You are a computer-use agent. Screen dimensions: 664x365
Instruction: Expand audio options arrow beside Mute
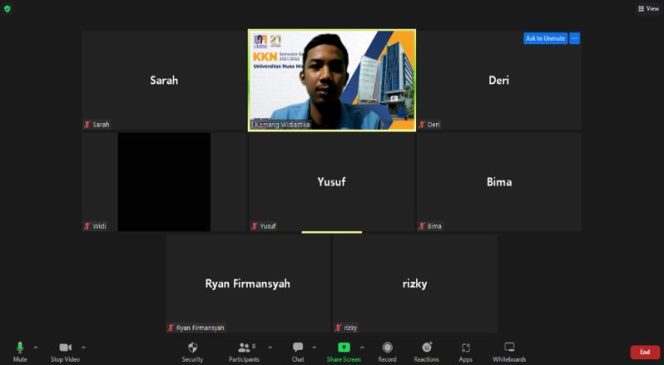36,348
